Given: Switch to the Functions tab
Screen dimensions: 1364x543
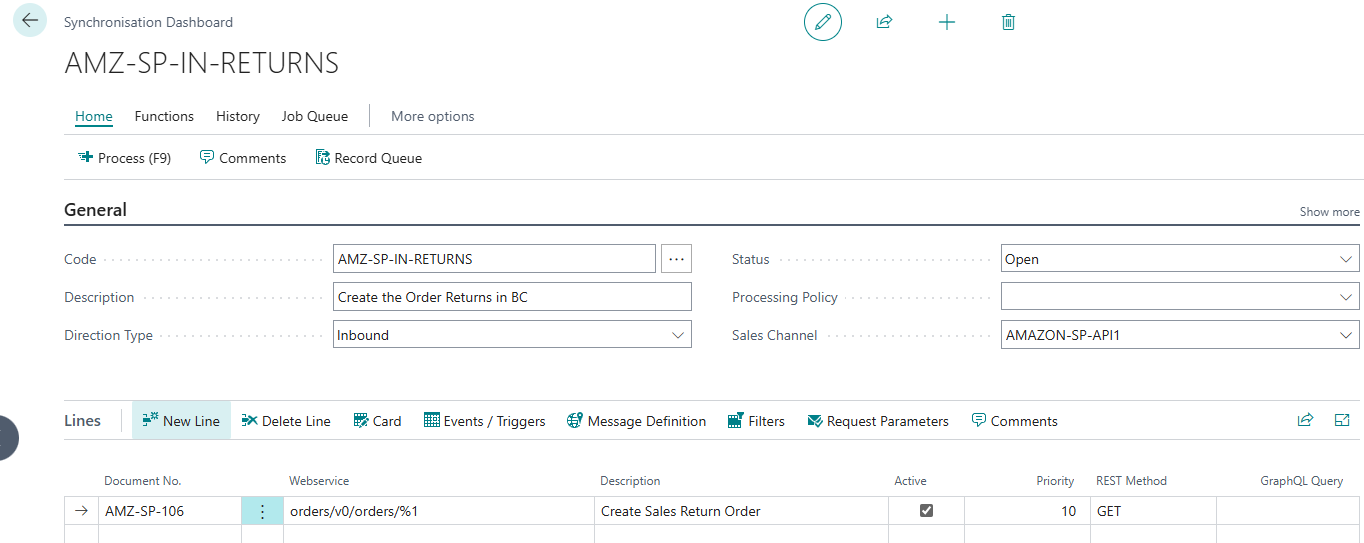Looking at the screenshot, I should point(164,116).
